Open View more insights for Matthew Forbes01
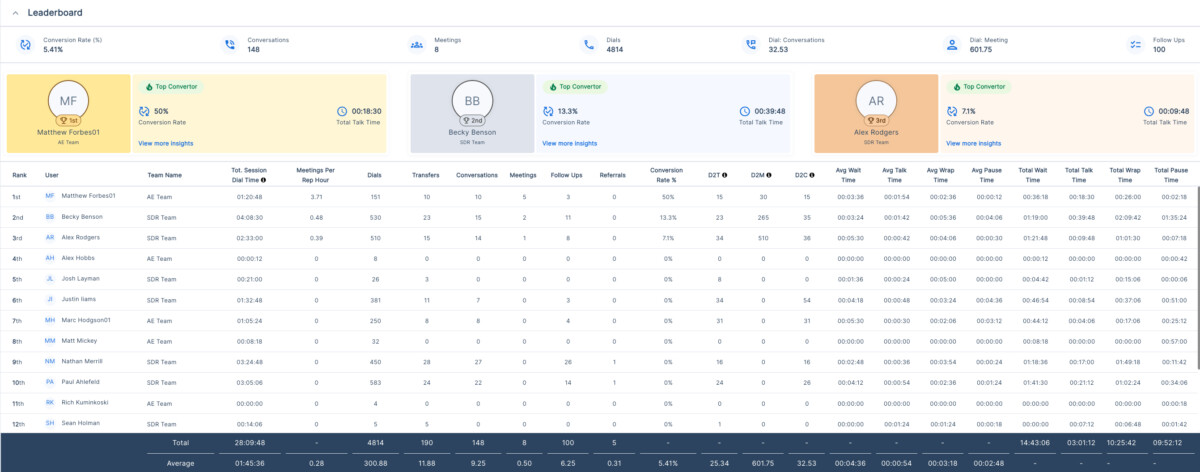The image size is (1200, 472). coord(166,144)
